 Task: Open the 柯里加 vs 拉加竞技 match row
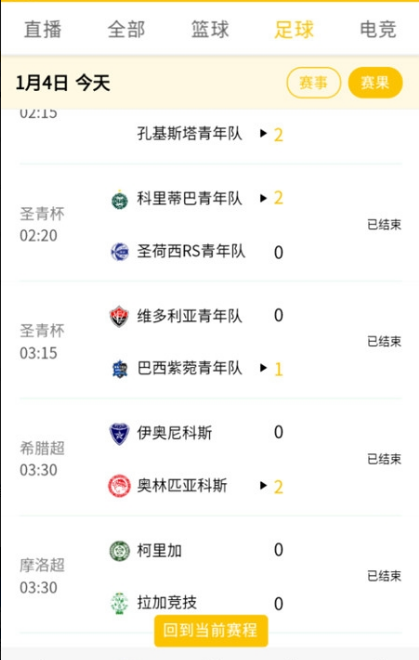pyautogui.click(x=211, y=575)
